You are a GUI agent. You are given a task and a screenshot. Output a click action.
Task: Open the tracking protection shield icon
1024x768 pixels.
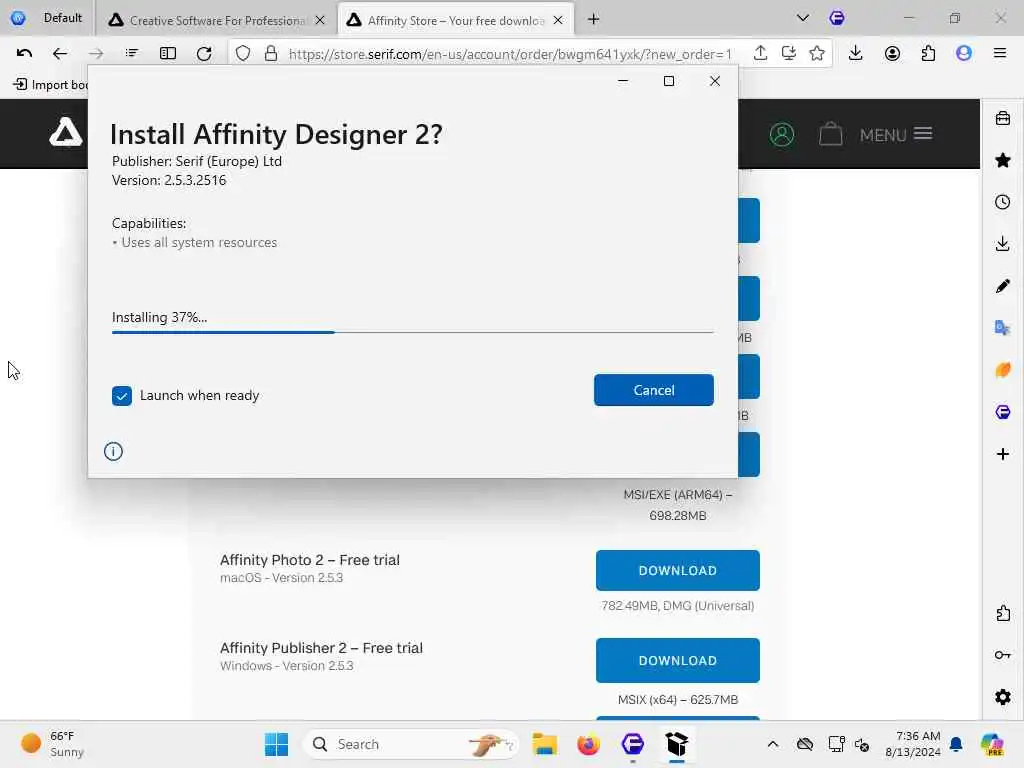pos(243,54)
